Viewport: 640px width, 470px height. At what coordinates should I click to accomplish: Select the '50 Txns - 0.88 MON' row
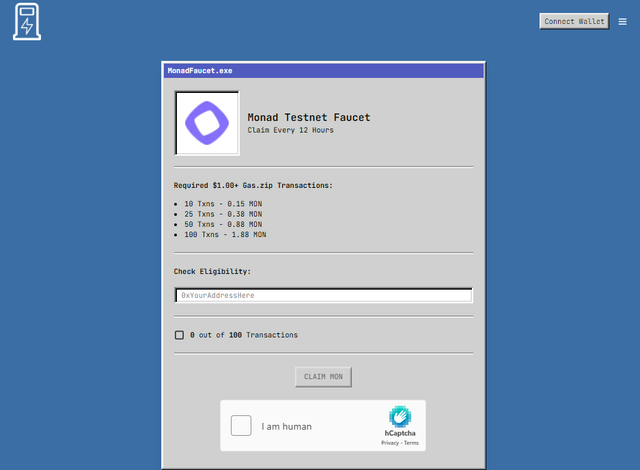click(223, 224)
